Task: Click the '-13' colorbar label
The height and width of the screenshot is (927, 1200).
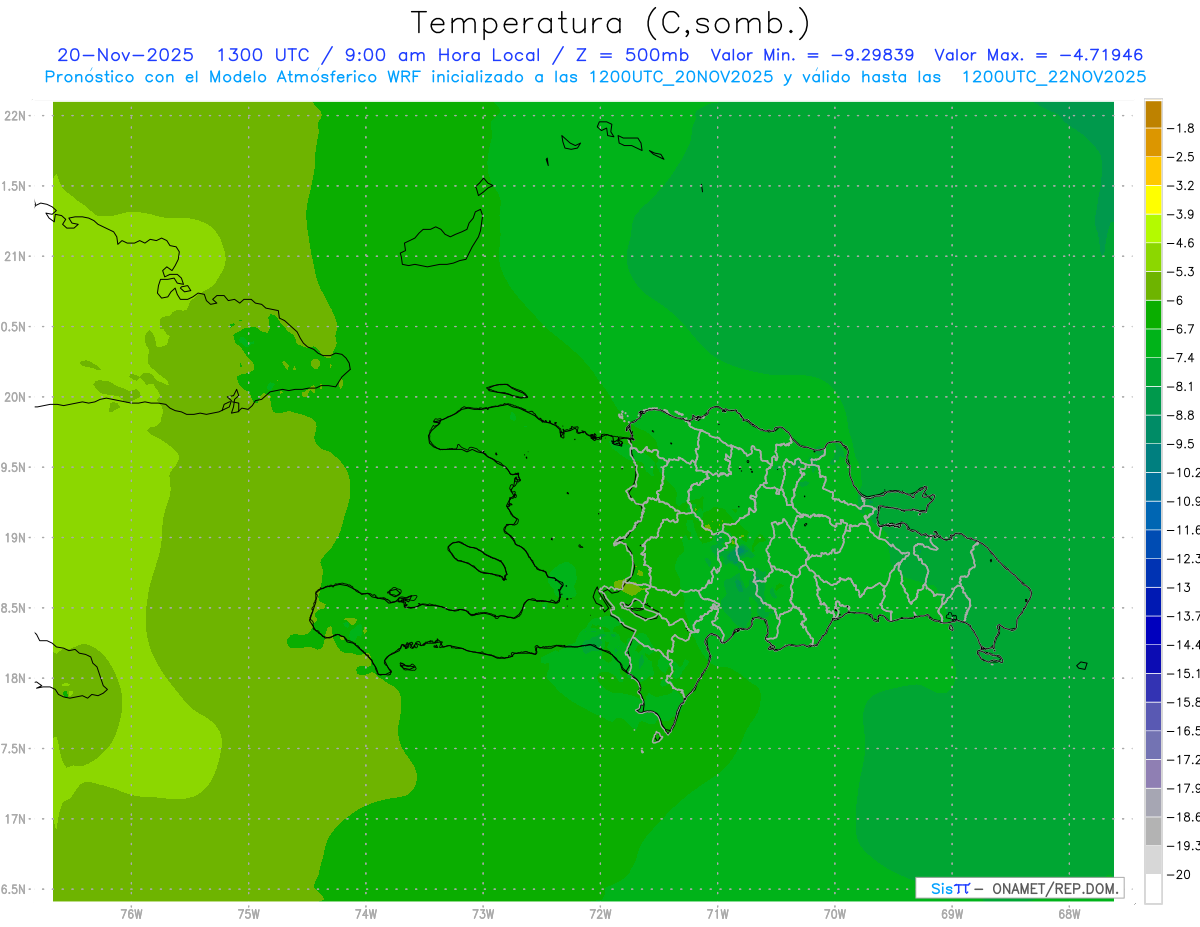Action: [x=1179, y=587]
